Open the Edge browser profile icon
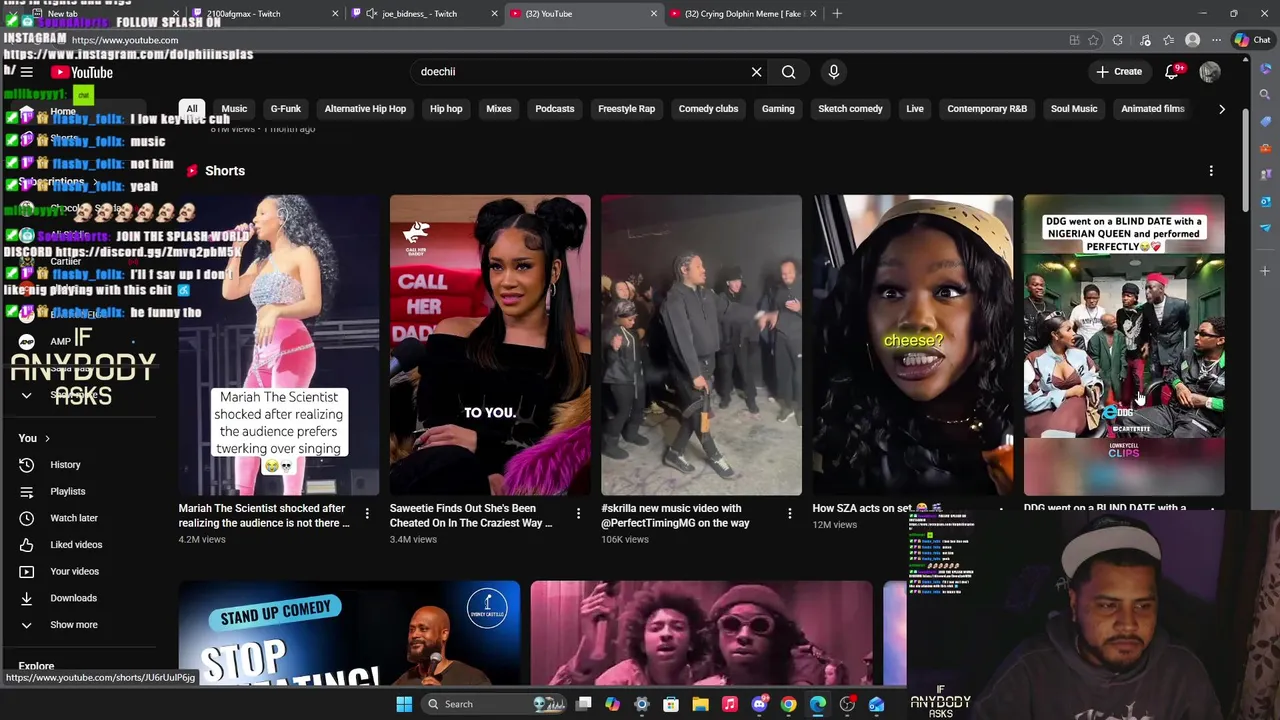This screenshot has width=1280, height=720. click(1192, 40)
